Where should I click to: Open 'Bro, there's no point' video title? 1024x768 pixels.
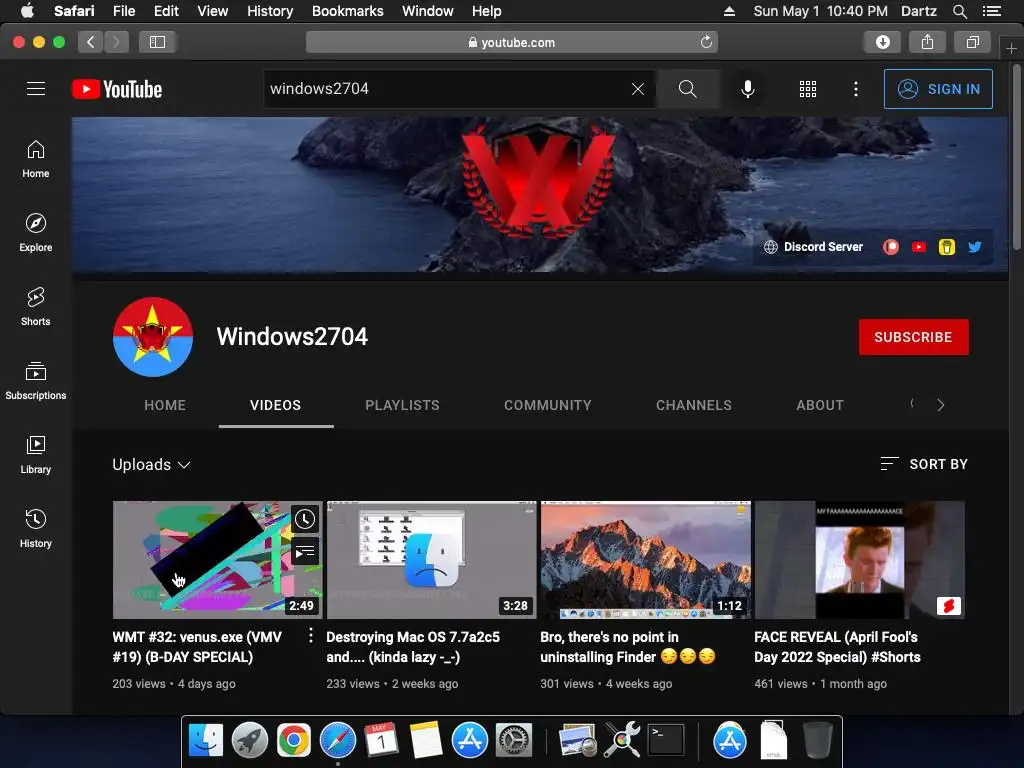pyautogui.click(x=628, y=647)
